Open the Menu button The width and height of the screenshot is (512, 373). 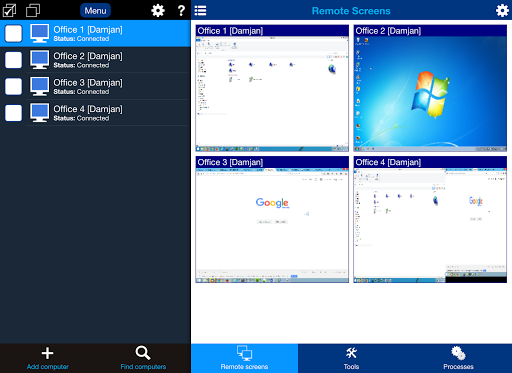coord(95,11)
